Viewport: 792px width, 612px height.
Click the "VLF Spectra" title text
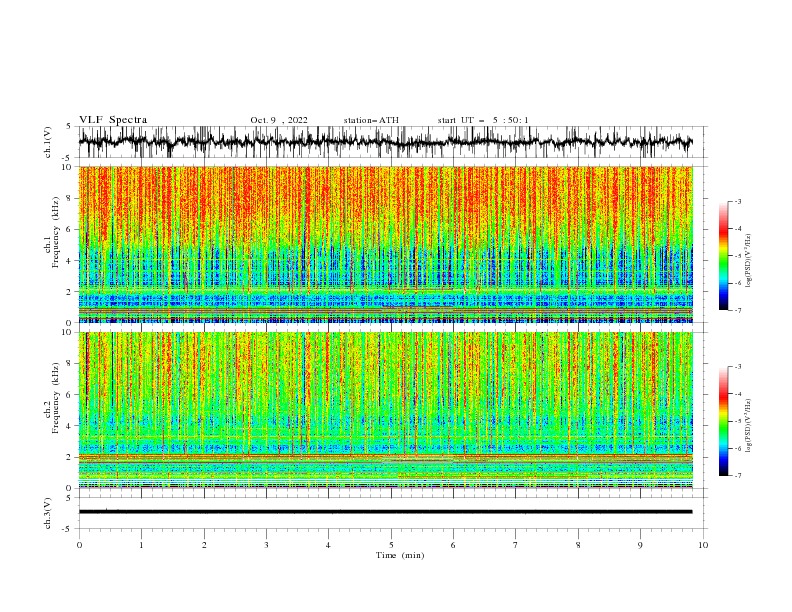click(x=113, y=120)
